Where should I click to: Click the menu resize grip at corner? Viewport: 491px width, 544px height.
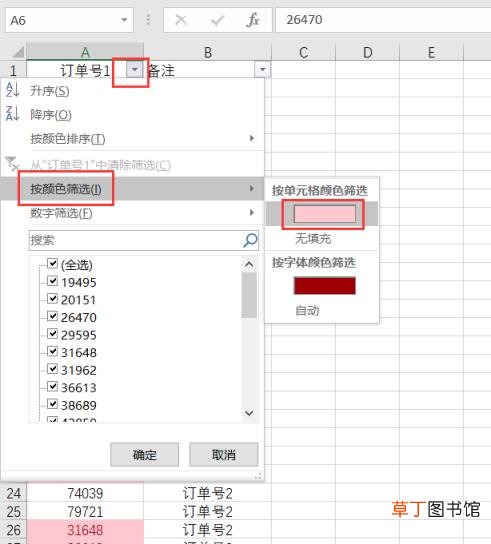pyautogui.click(x=258, y=476)
